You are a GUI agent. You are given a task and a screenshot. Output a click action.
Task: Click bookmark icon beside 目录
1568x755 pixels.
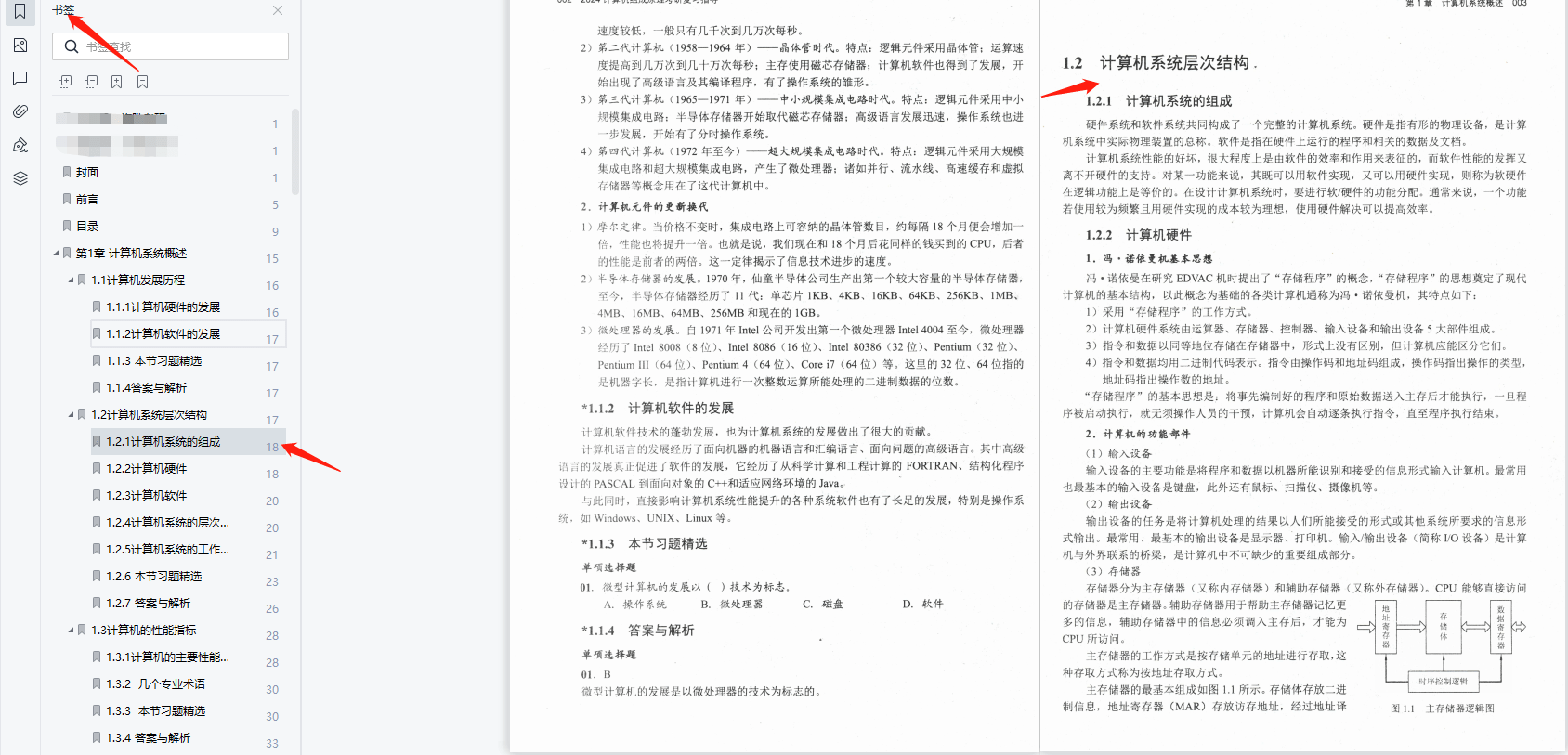(67, 226)
